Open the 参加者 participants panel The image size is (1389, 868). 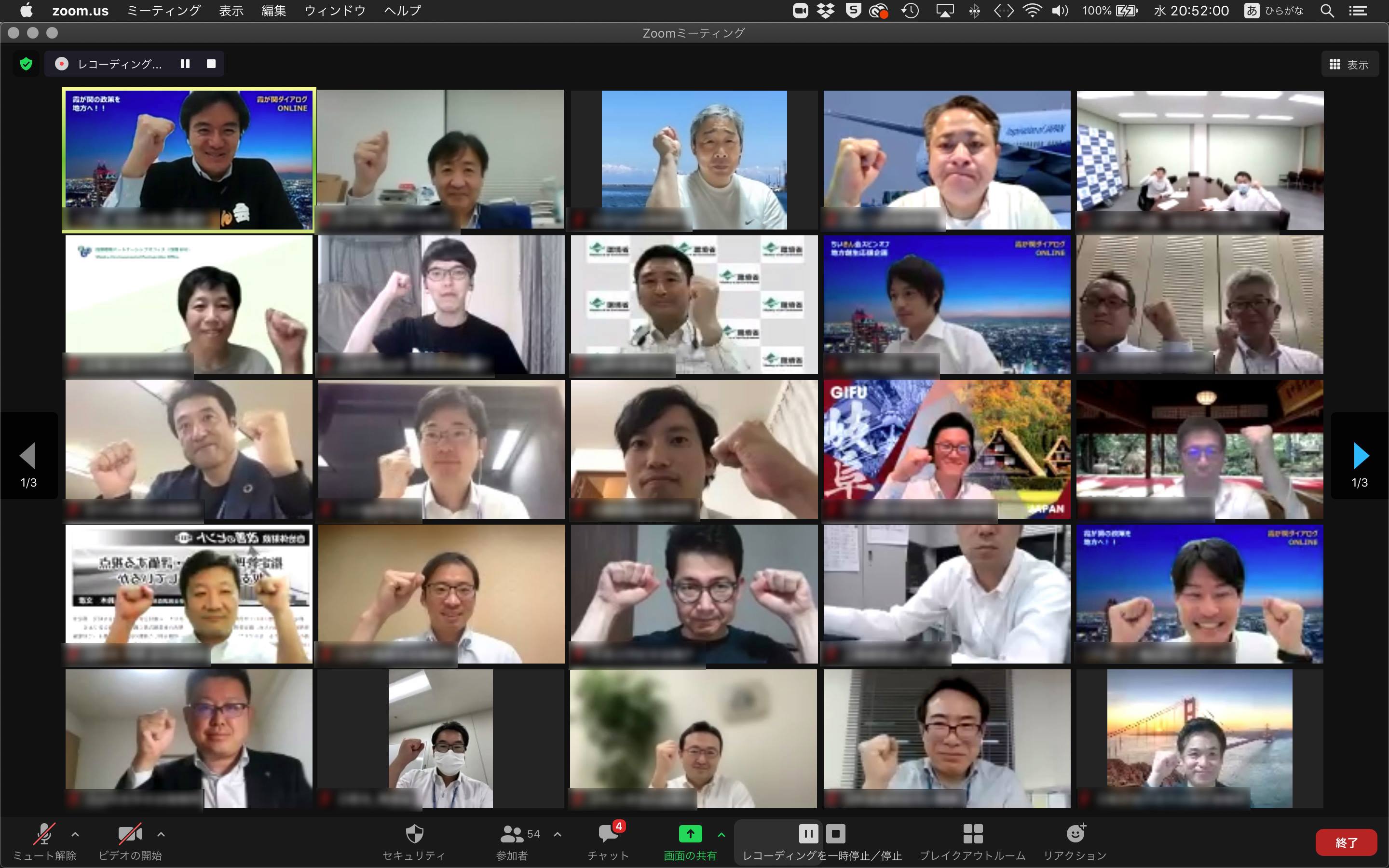click(x=512, y=842)
